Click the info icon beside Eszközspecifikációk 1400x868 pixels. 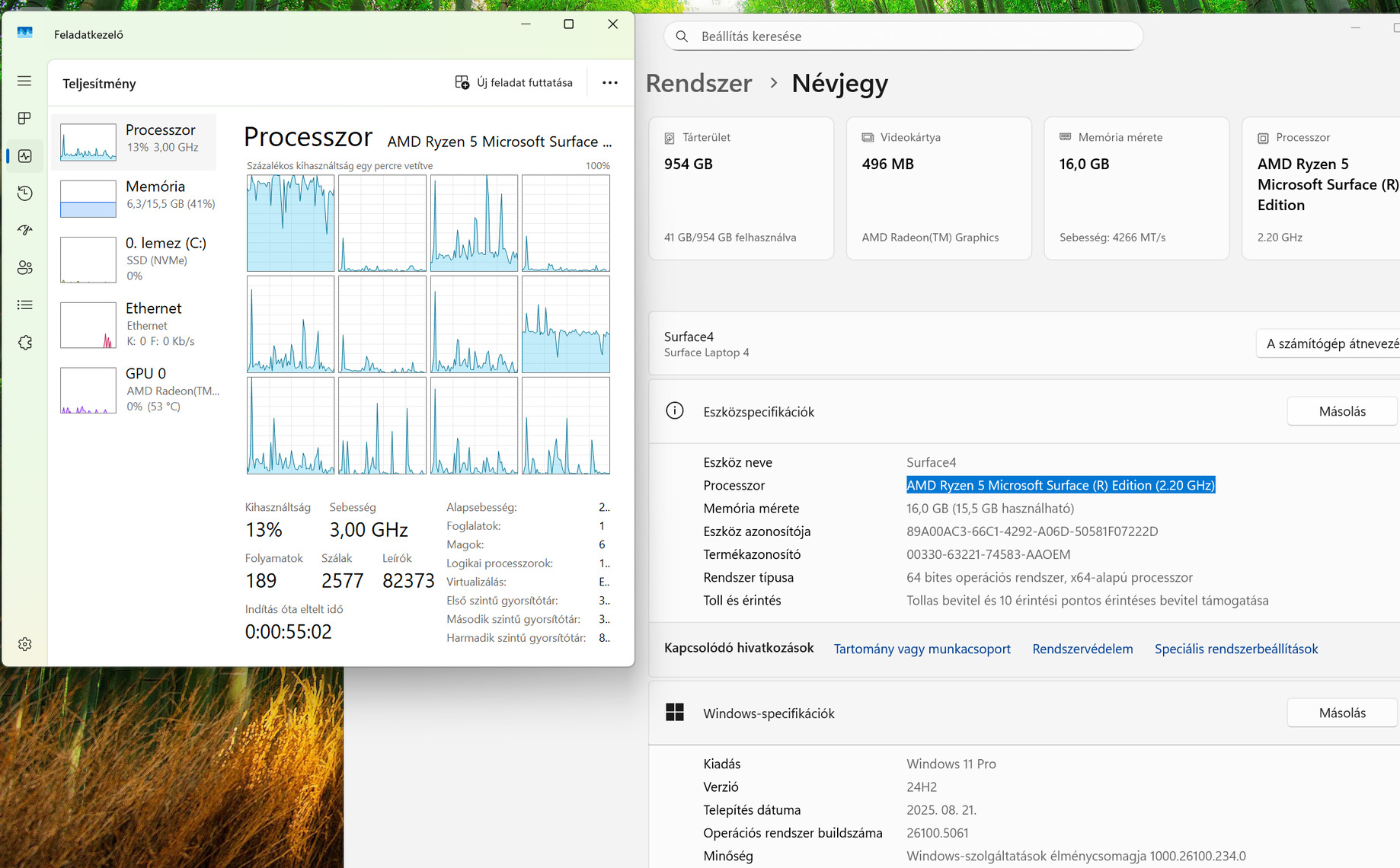pyautogui.click(x=675, y=411)
